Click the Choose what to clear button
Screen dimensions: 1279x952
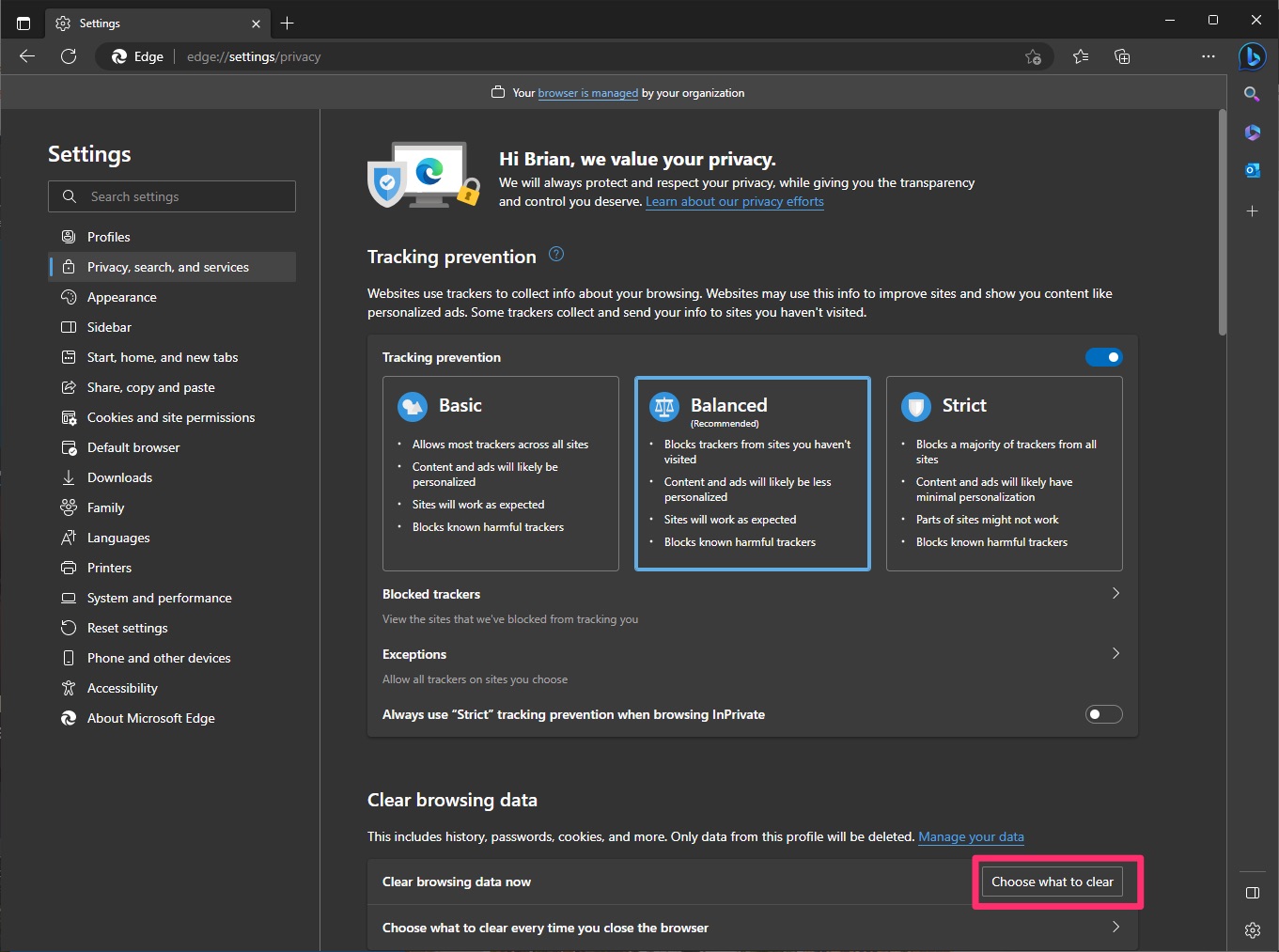tap(1052, 882)
